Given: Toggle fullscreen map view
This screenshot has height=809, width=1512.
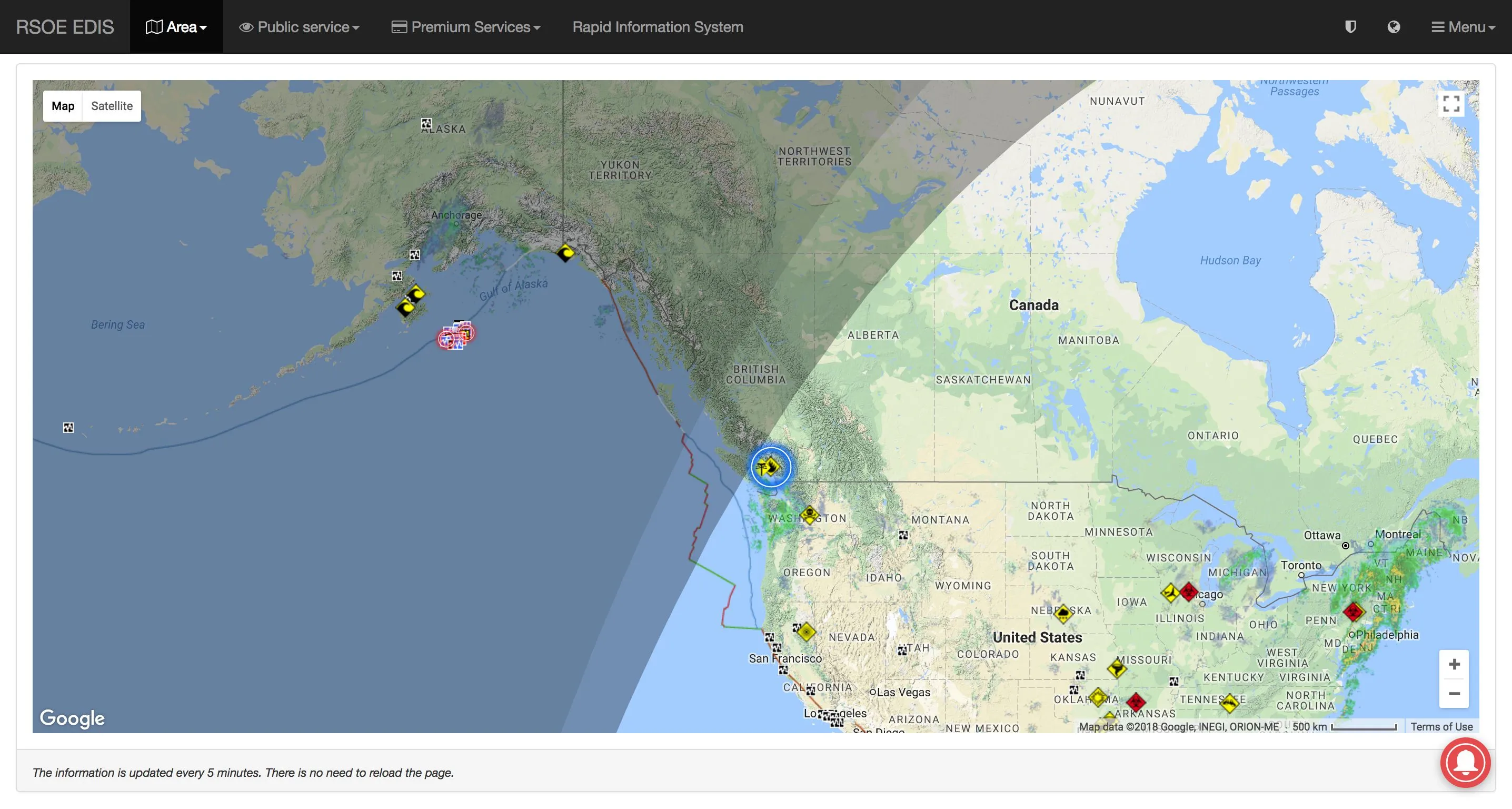Looking at the screenshot, I should (1451, 104).
